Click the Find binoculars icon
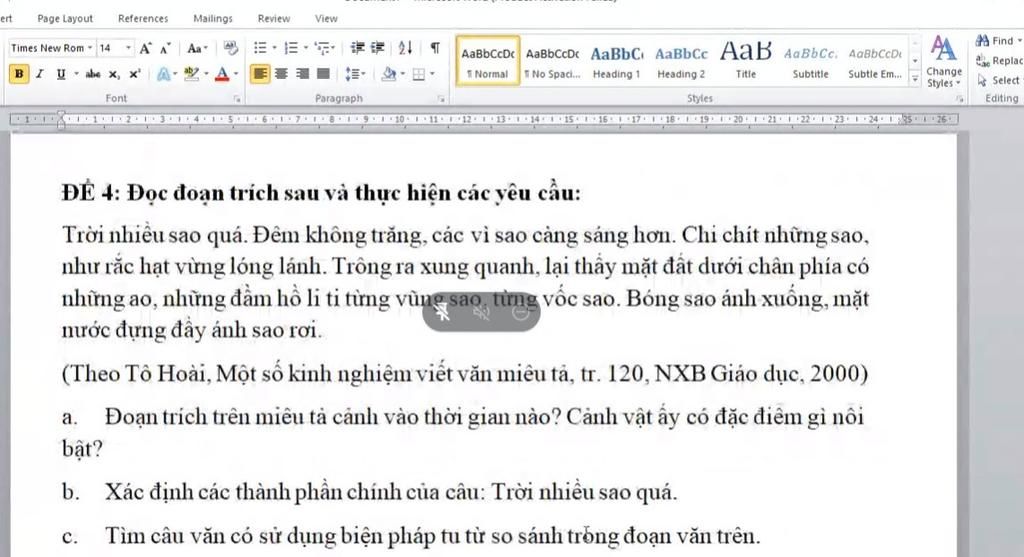The width and height of the screenshot is (1024, 557). click(x=982, y=41)
